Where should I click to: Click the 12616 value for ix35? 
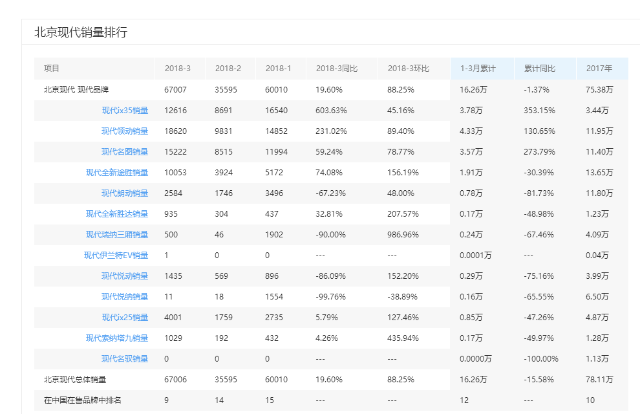(x=176, y=110)
